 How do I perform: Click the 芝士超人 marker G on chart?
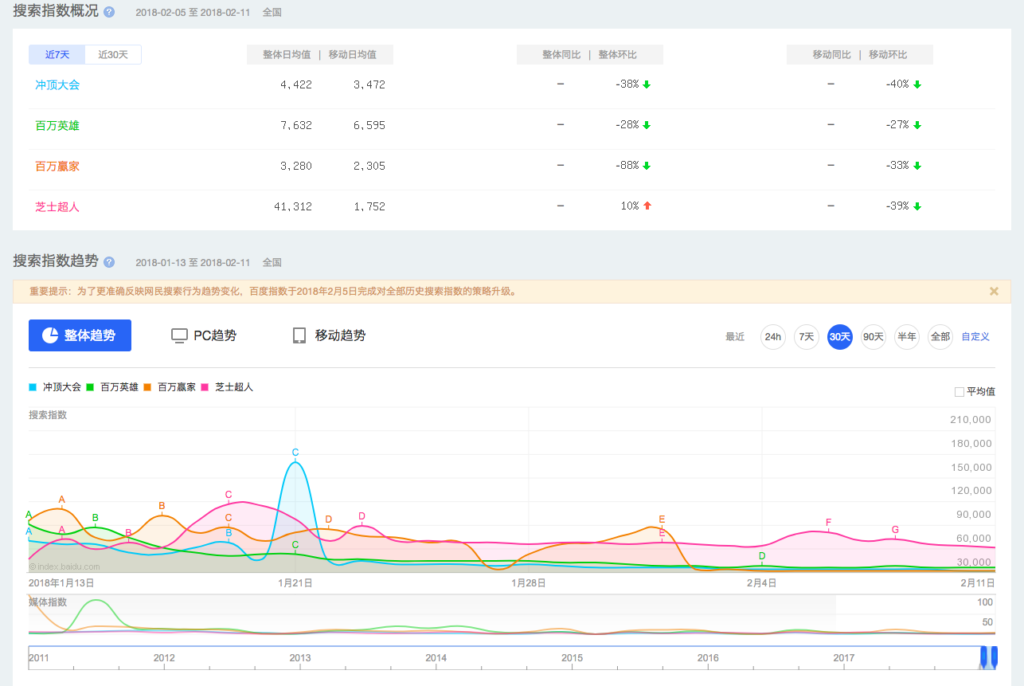(895, 530)
